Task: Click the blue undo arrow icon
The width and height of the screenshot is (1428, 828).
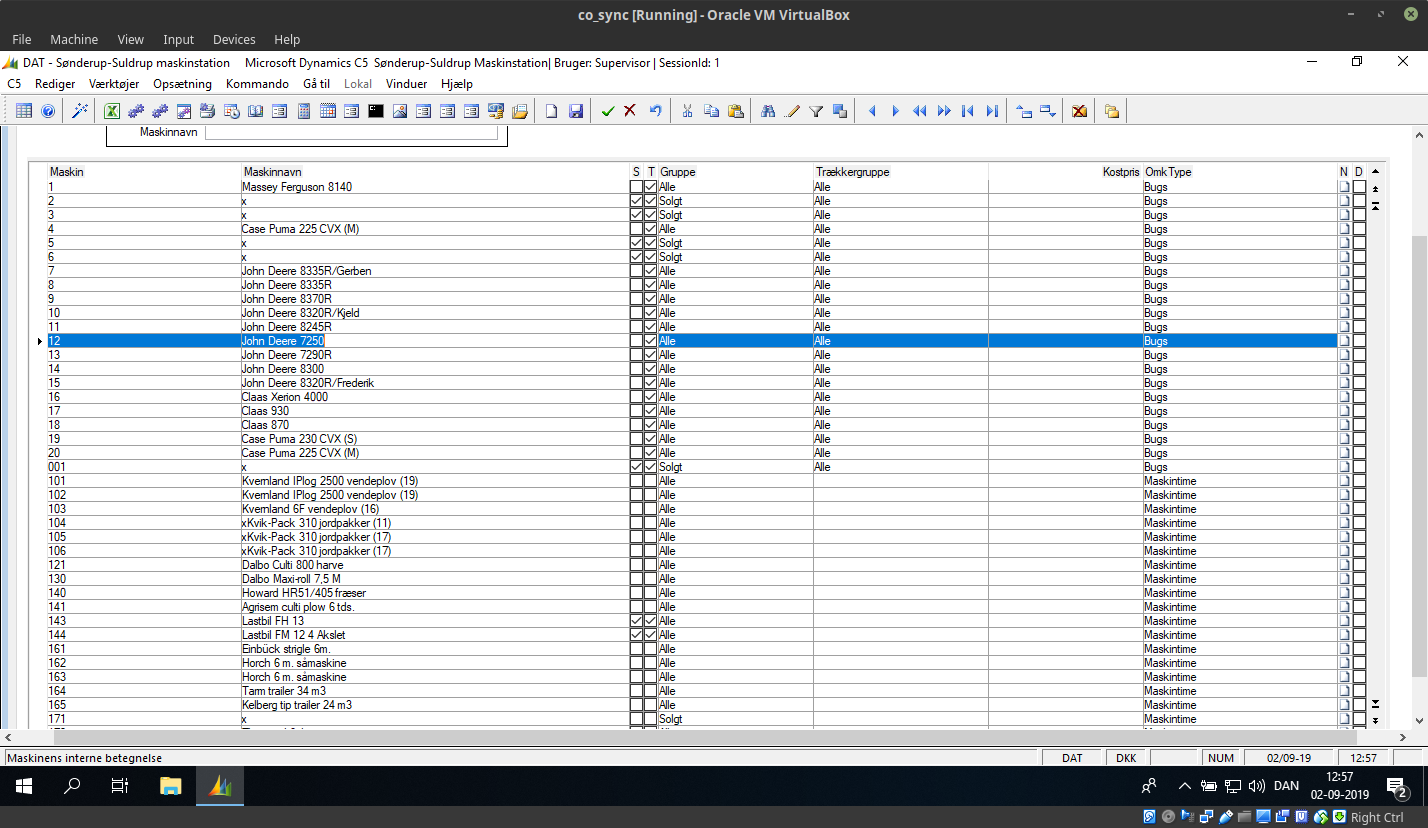Action: [655, 111]
